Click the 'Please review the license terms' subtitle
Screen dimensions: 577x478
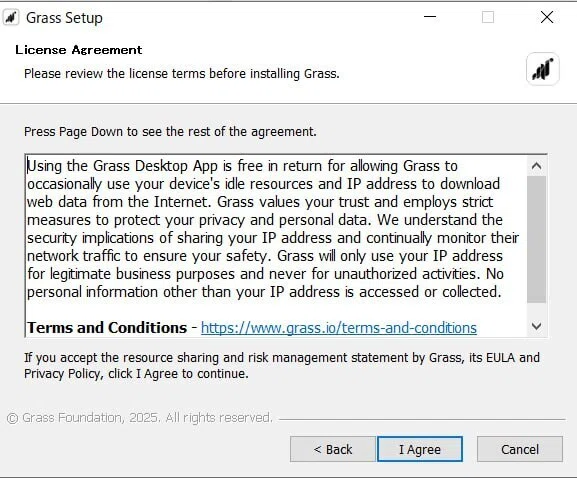tap(182, 74)
